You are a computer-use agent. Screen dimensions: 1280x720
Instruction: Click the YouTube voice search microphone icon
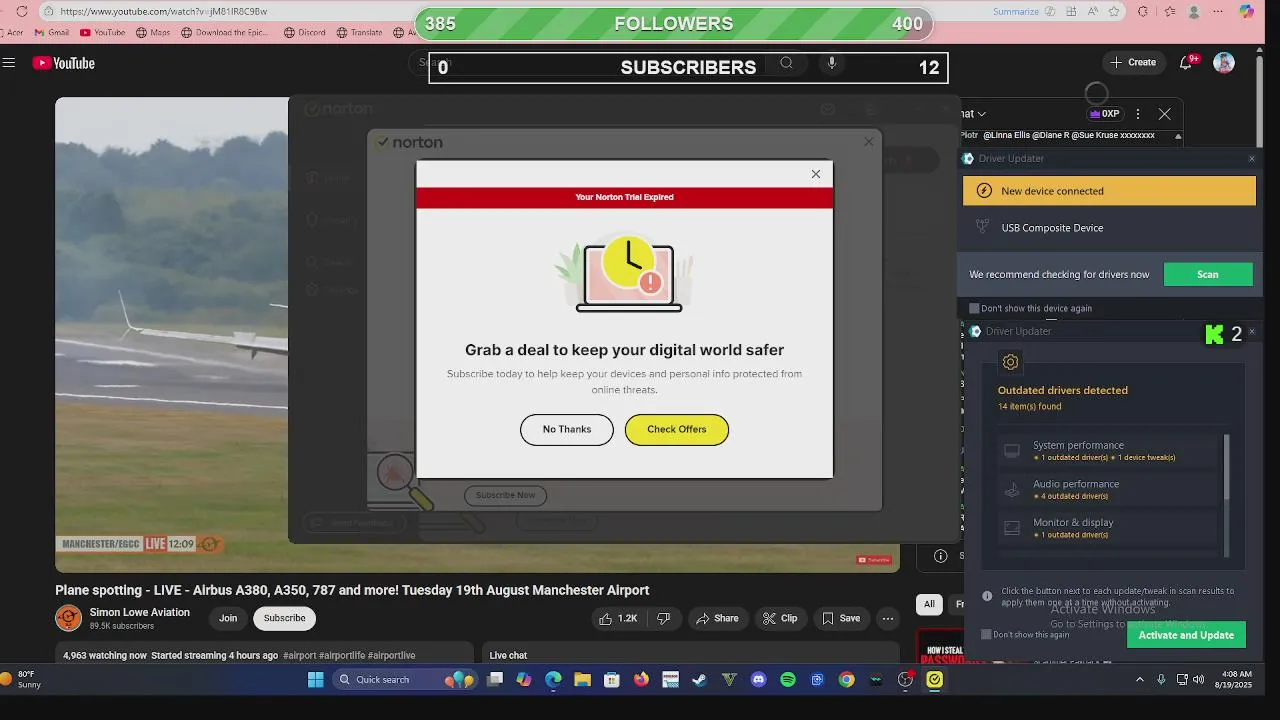click(x=831, y=63)
